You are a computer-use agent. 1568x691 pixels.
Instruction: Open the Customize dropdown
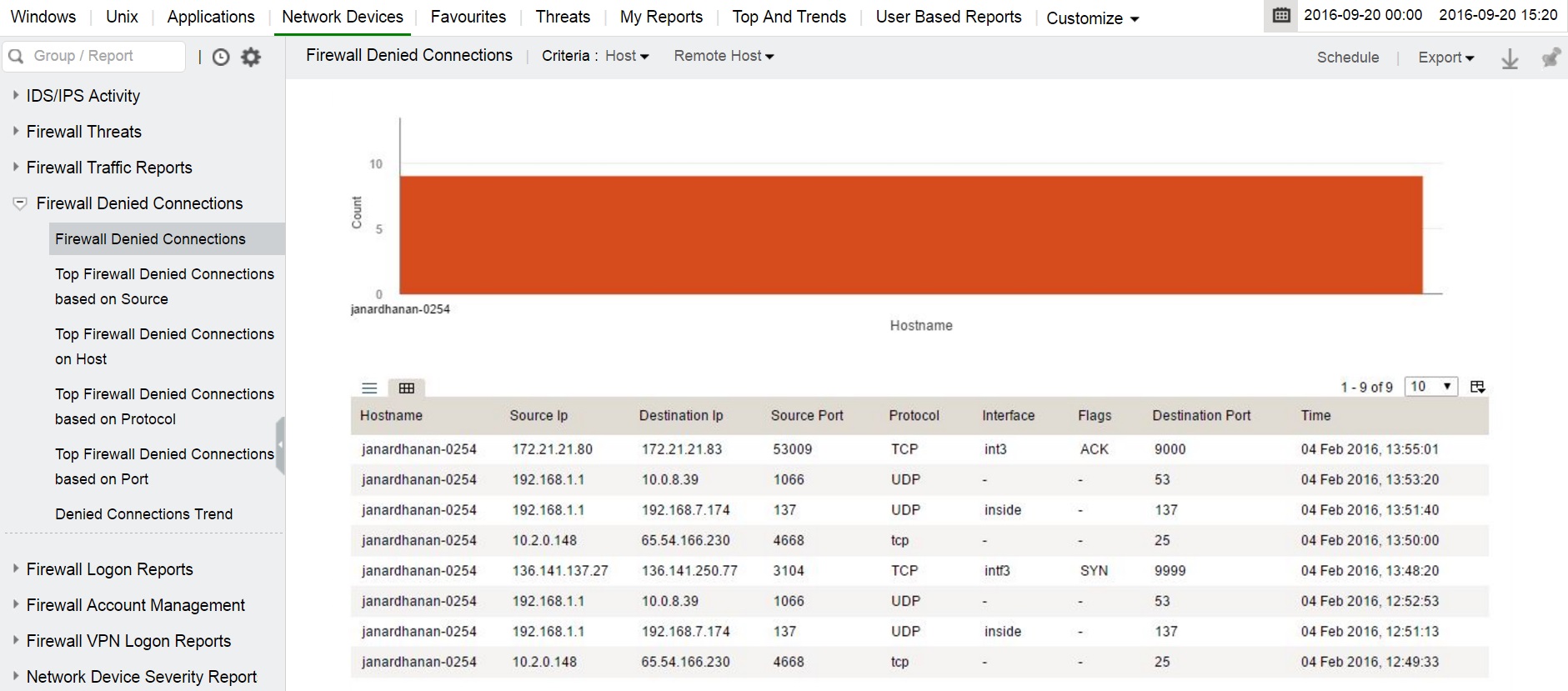pos(1093,18)
